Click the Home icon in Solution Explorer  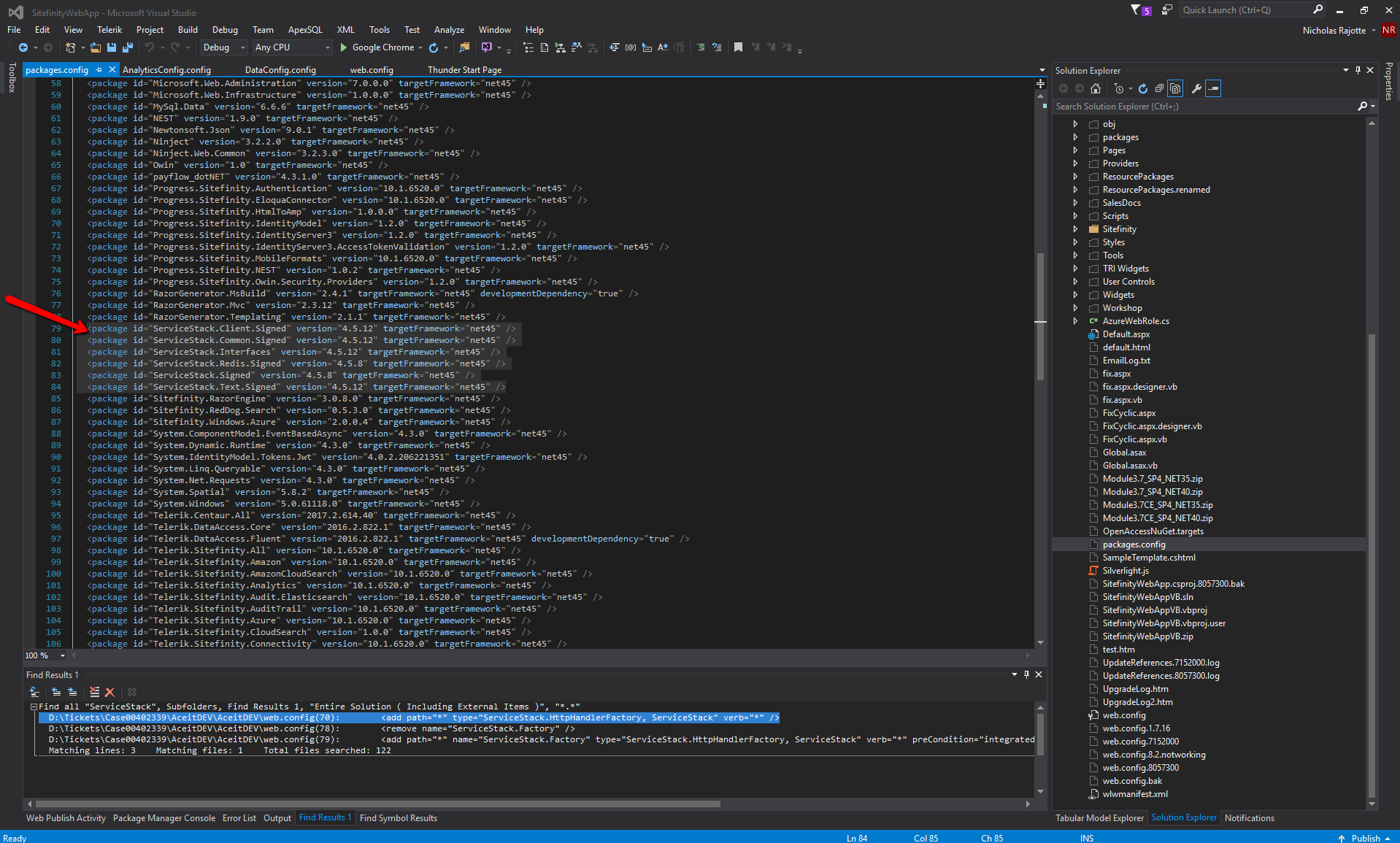tap(1096, 88)
